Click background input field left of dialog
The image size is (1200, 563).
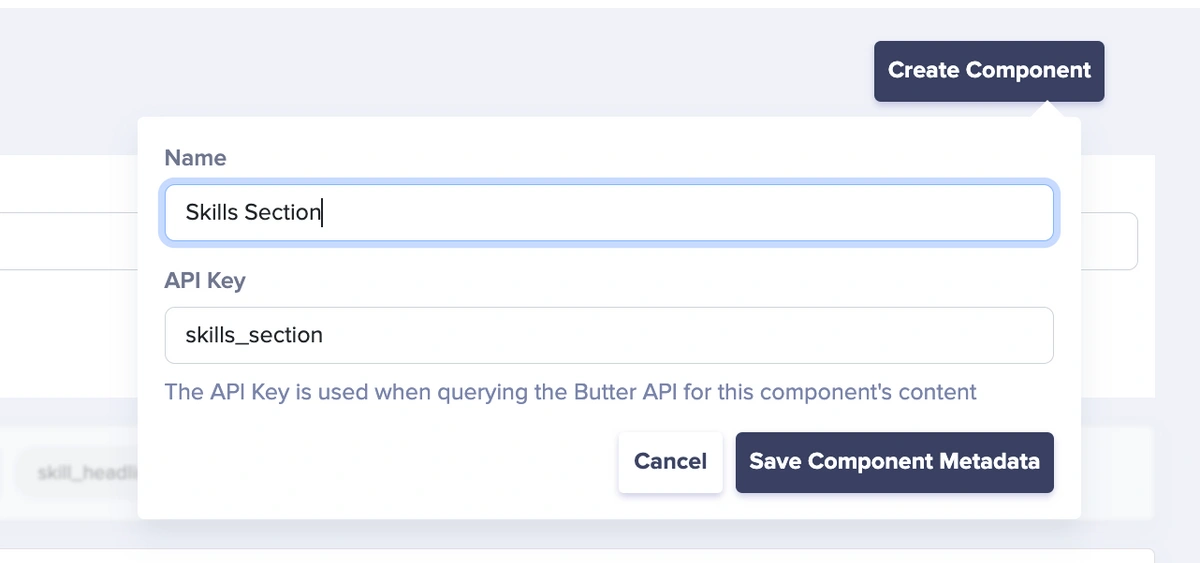[x=68, y=241]
